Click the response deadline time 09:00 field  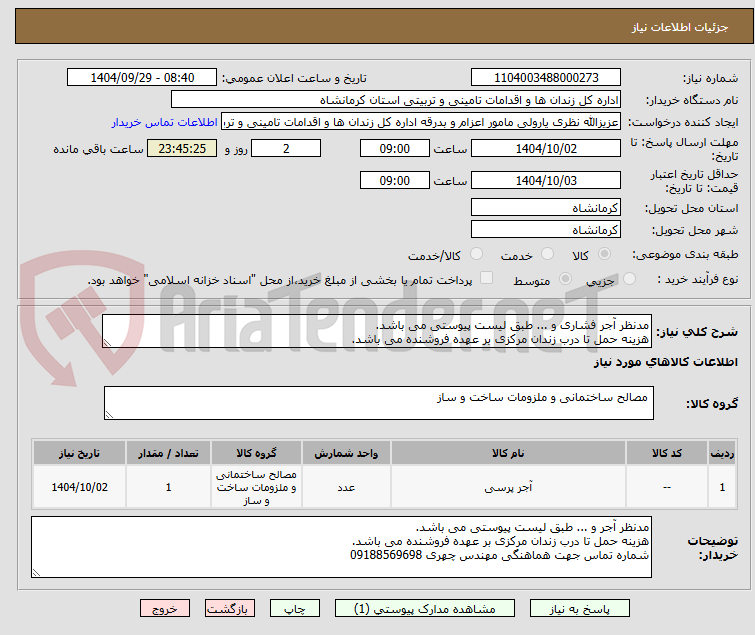point(394,148)
